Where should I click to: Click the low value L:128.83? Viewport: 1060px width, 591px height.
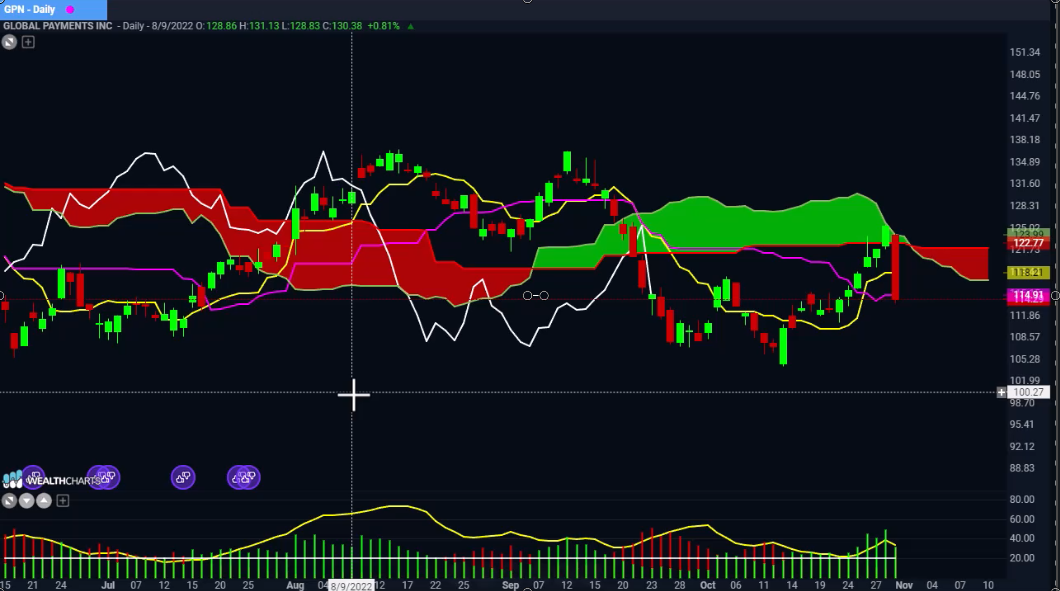[x=300, y=26]
